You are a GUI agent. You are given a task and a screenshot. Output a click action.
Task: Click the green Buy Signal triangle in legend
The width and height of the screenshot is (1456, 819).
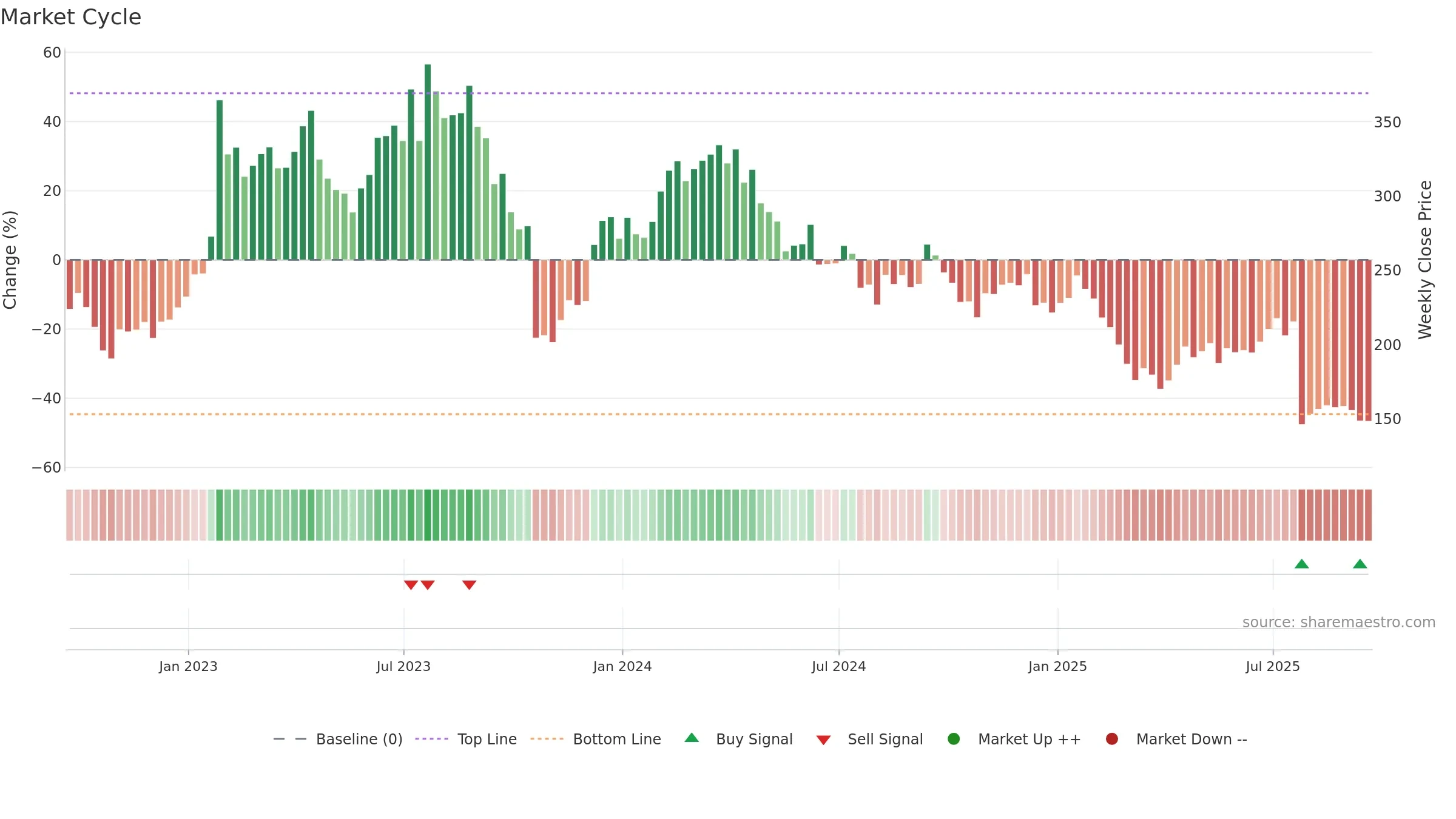pyautogui.click(x=692, y=738)
